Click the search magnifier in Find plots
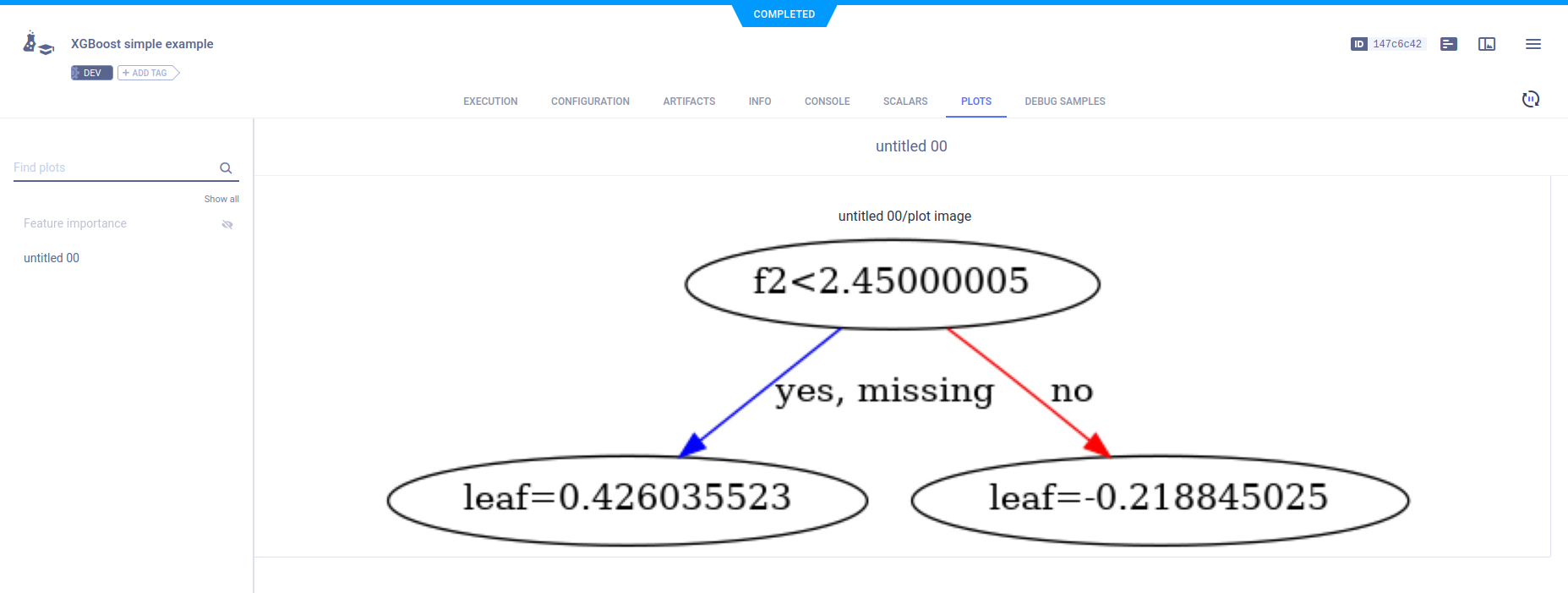Screen dimensions: 1568x593 (226, 168)
